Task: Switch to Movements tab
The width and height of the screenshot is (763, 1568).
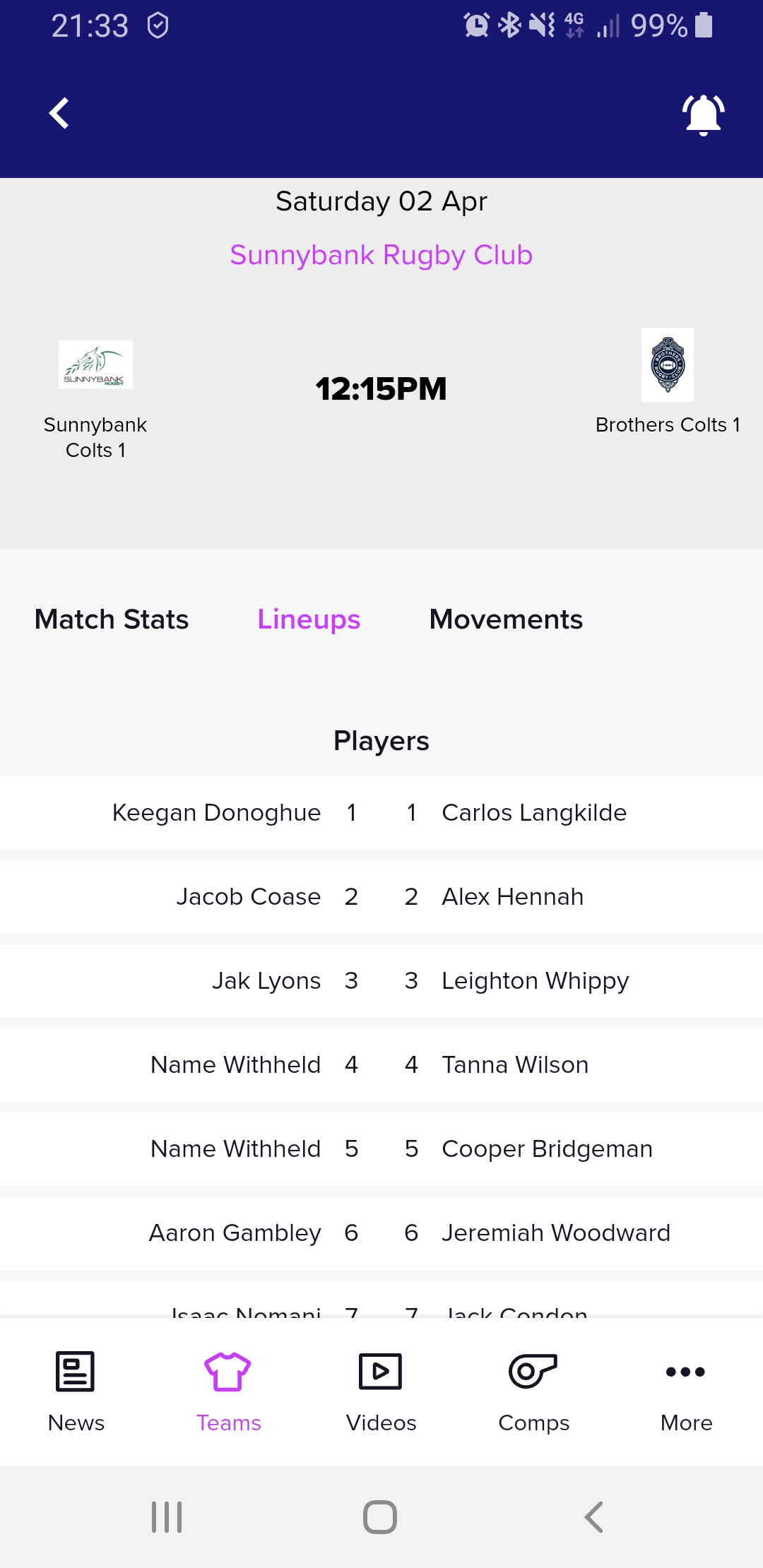Action: [506, 619]
